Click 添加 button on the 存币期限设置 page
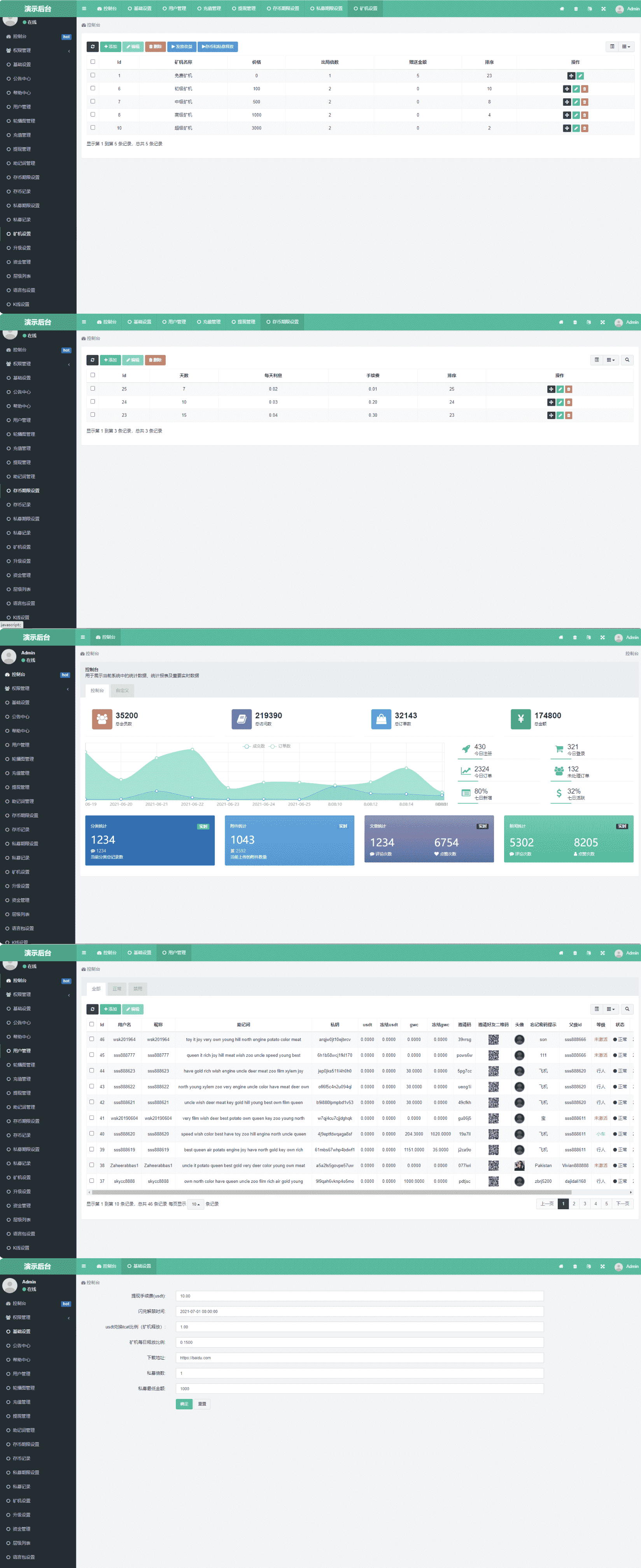Viewport: 641px width, 1568px height. click(110, 360)
